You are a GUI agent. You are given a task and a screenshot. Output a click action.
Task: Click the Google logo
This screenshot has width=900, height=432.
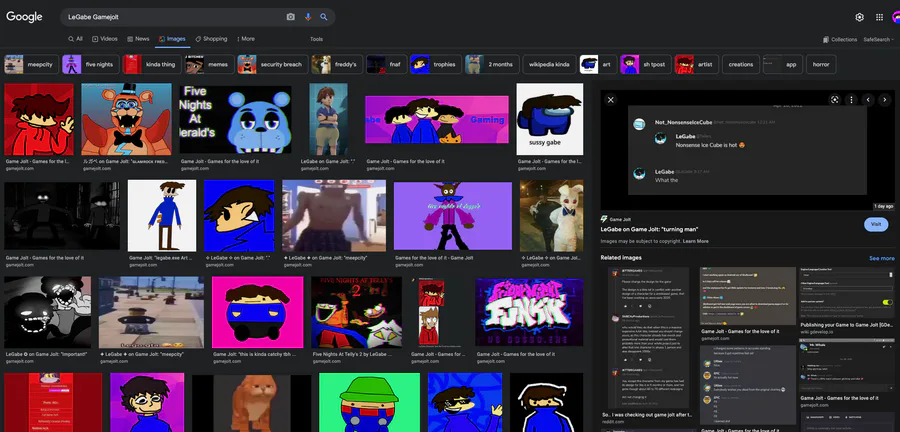[24, 17]
